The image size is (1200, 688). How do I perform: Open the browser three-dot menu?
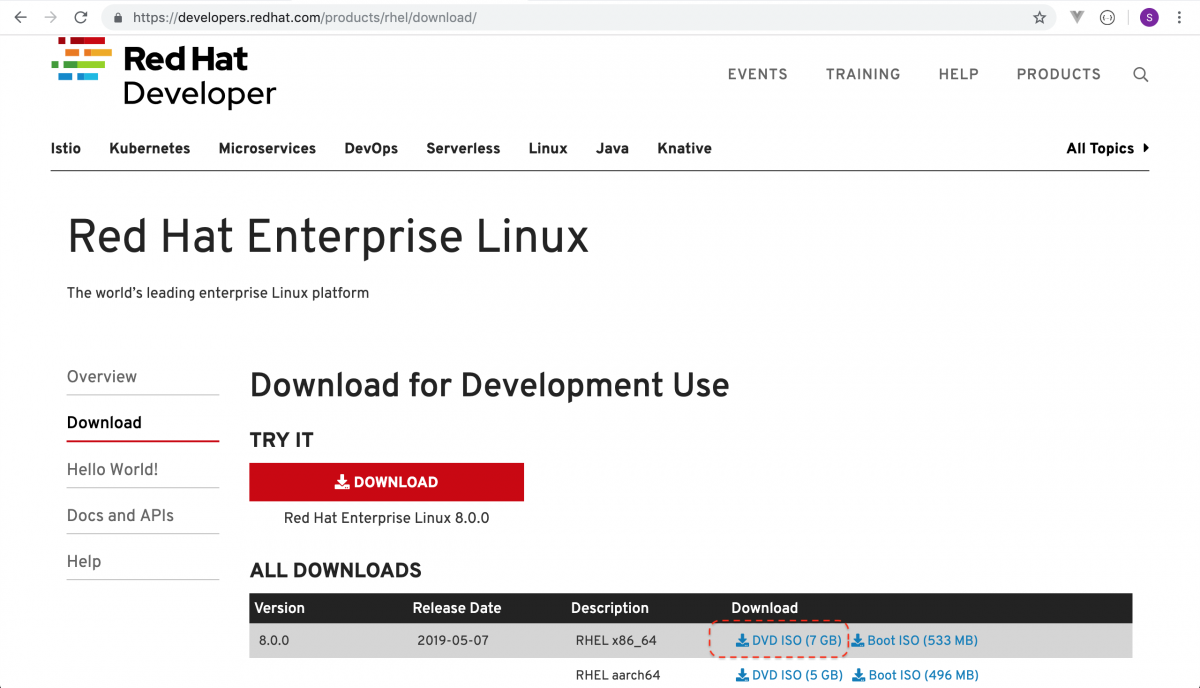pyautogui.click(x=1180, y=17)
